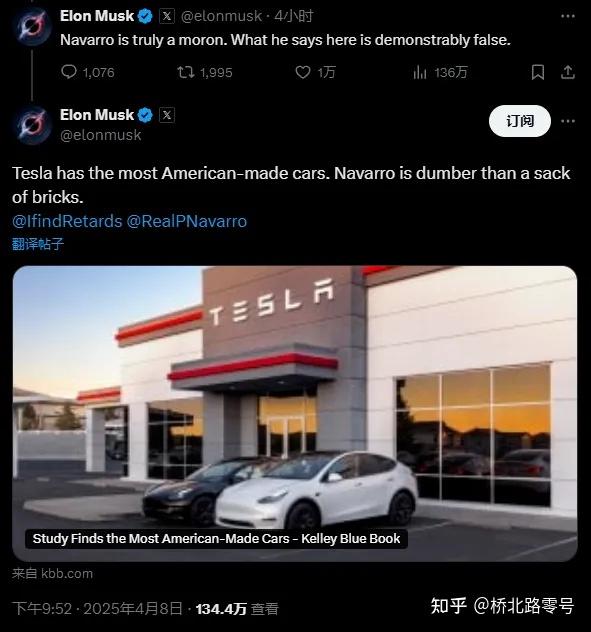The image size is (591, 632).
Task: Open the Kelley Blue Book article card image
Action: [x=295, y=413]
